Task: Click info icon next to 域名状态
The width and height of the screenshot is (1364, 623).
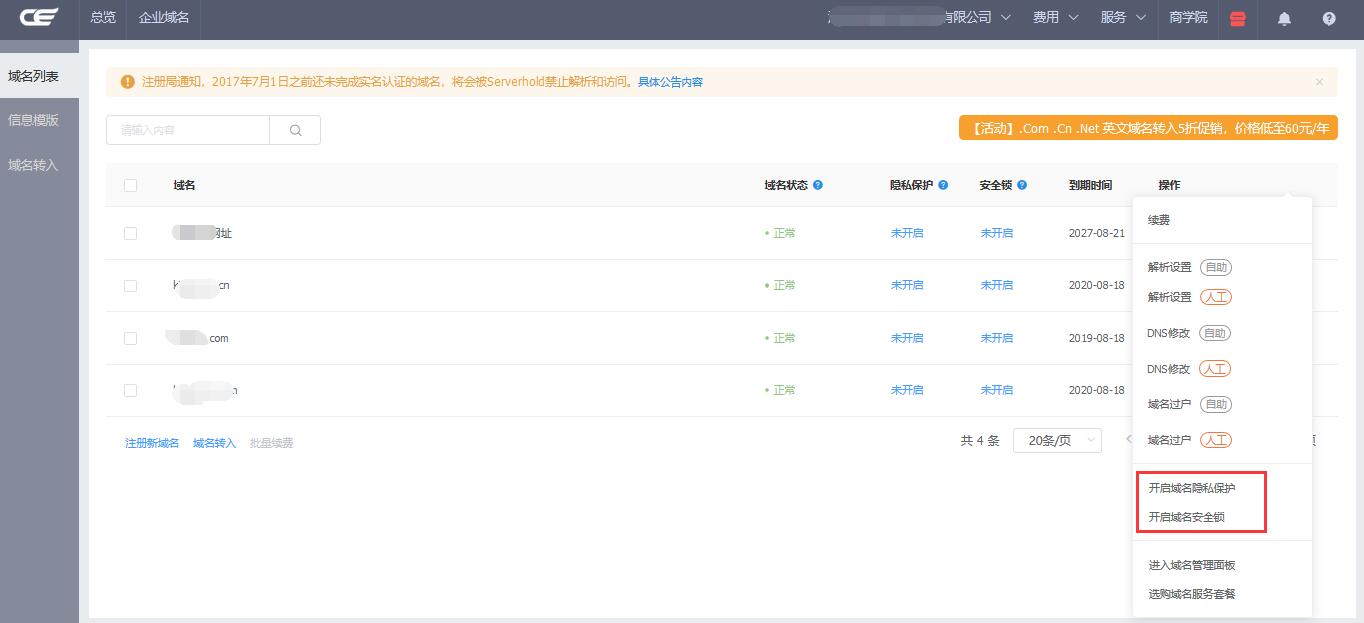Action: [818, 185]
